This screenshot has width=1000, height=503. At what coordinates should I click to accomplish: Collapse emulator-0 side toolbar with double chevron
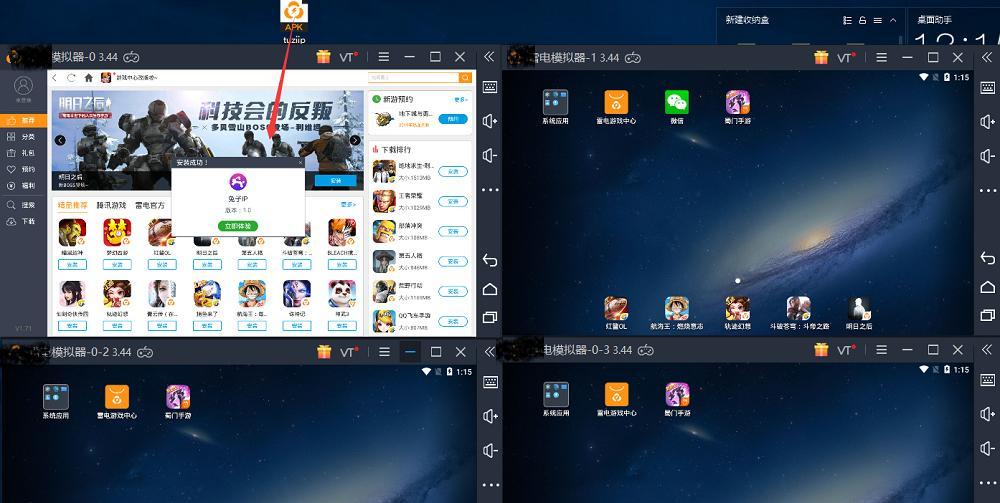[489, 57]
